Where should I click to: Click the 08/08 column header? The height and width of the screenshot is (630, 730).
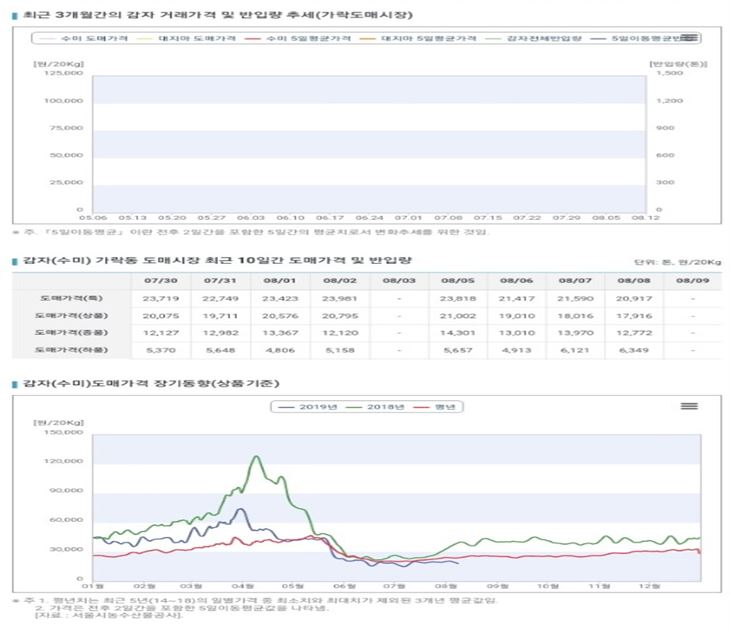point(634,281)
